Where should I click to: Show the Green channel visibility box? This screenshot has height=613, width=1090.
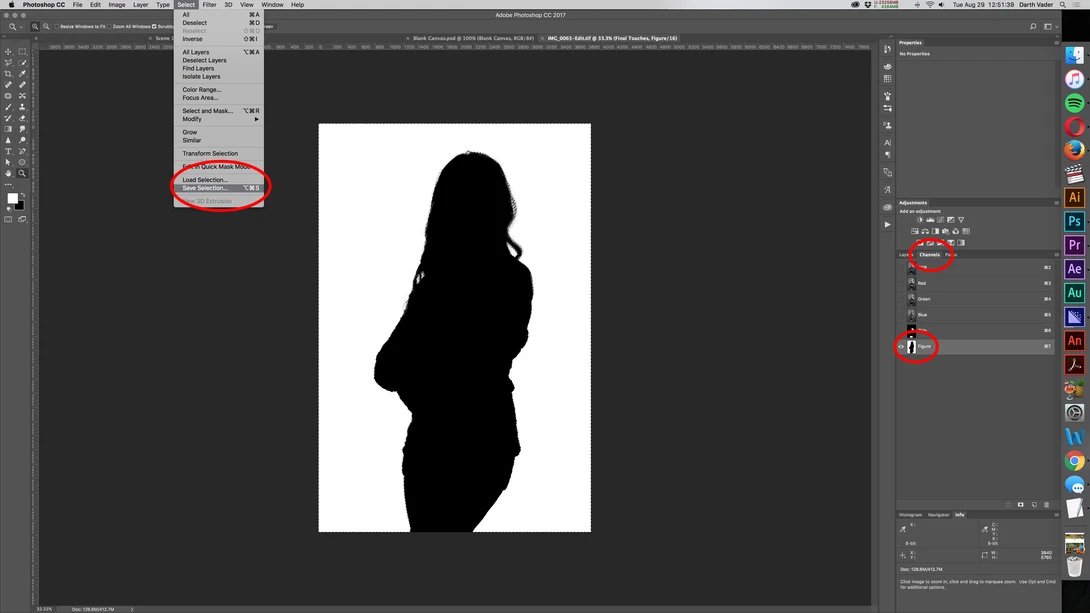(902, 299)
